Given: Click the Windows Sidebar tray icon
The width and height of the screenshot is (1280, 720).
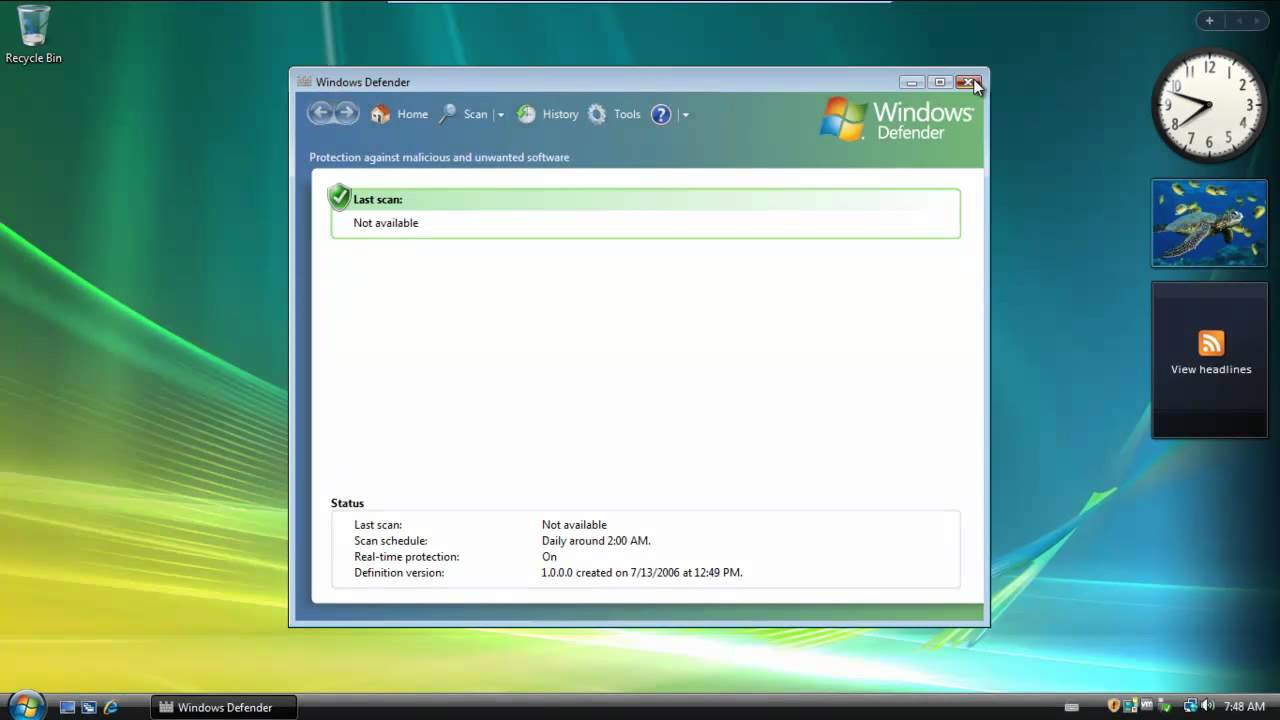Looking at the screenshot, I should coord(1130,706).
